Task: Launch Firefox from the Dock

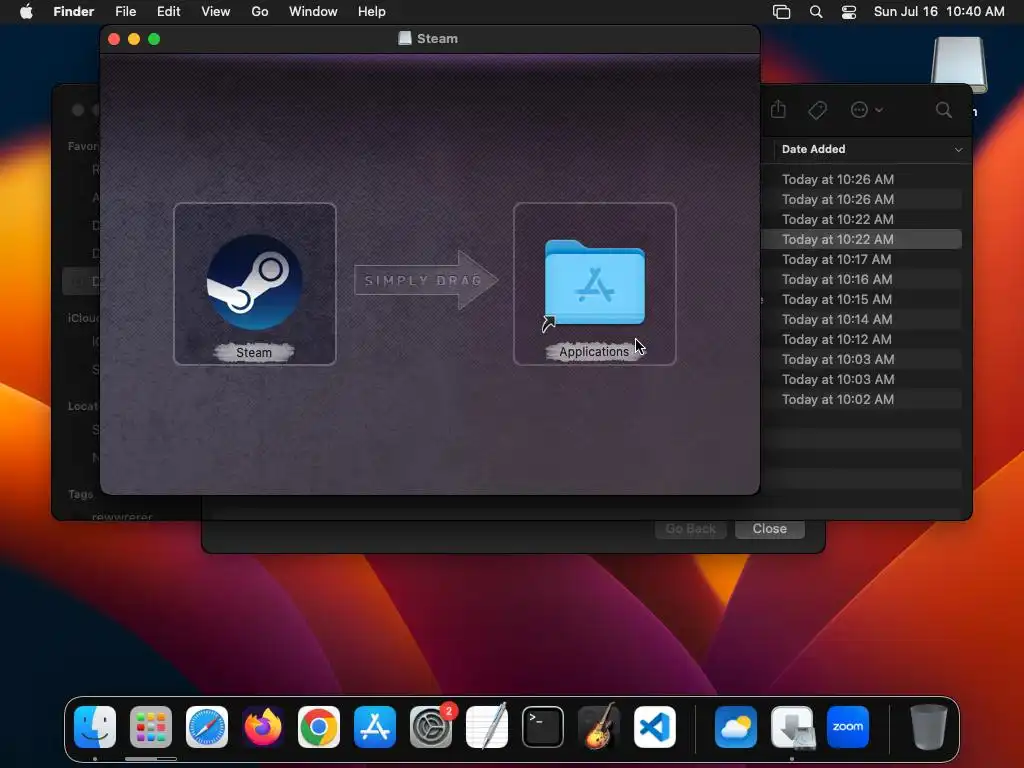Action: coord(263,727)
